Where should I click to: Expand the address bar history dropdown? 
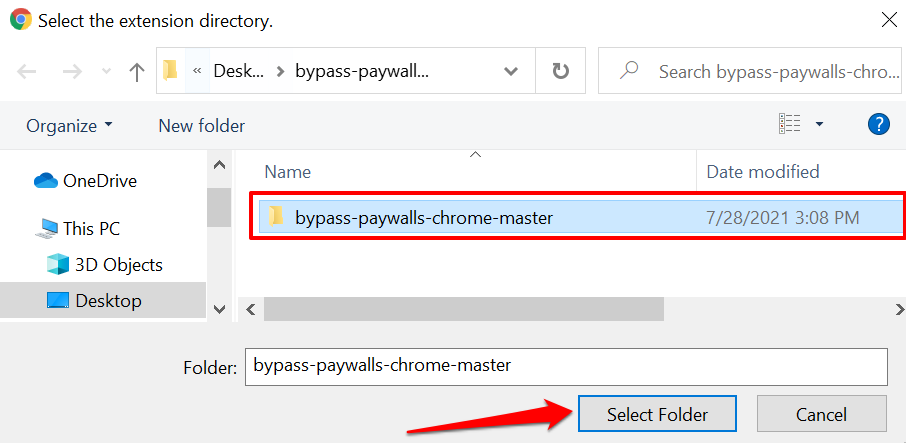[x=511, y=72]
